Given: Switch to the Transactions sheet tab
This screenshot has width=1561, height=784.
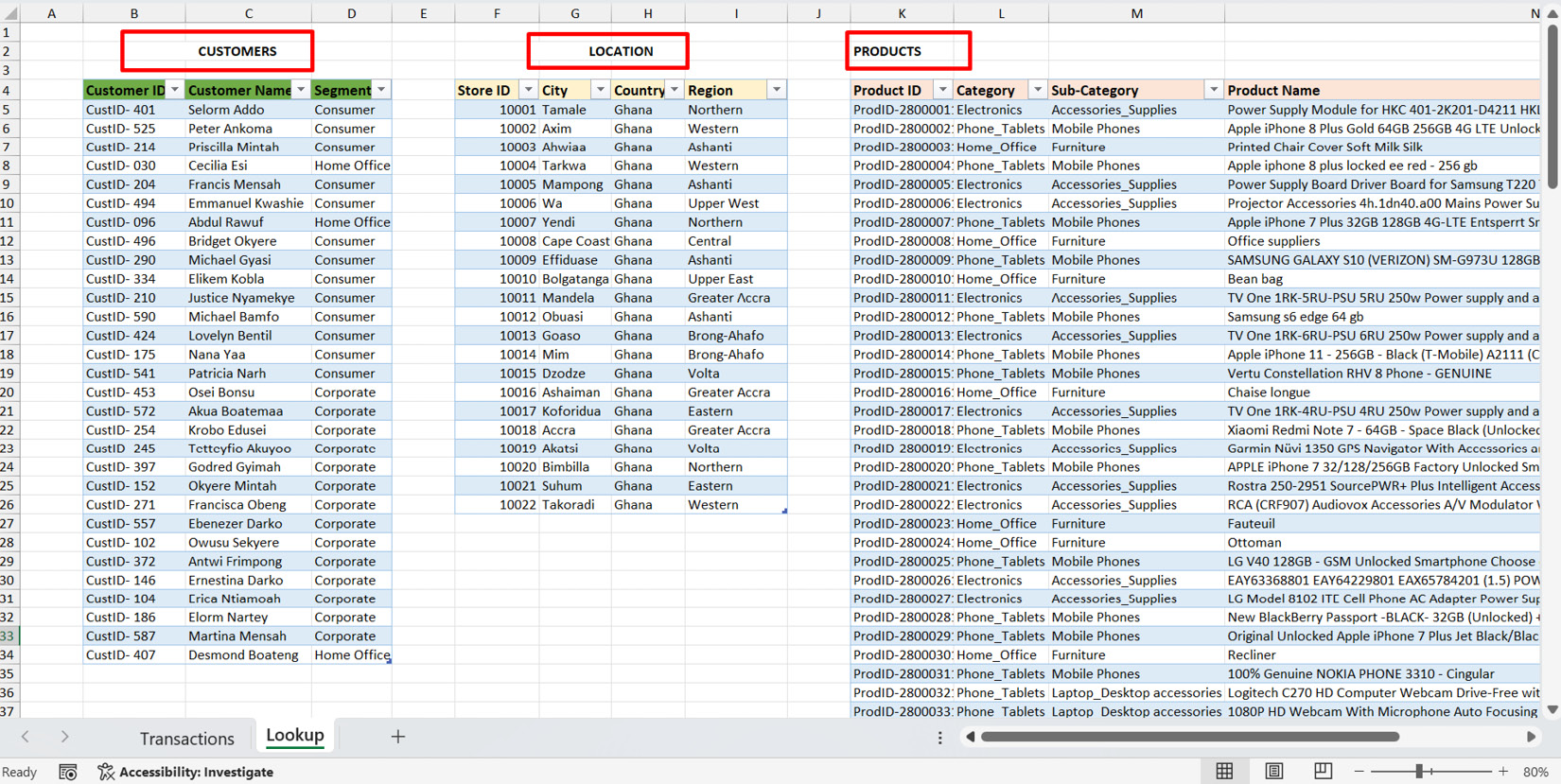Looking at the screenshot, I should 186,739.
